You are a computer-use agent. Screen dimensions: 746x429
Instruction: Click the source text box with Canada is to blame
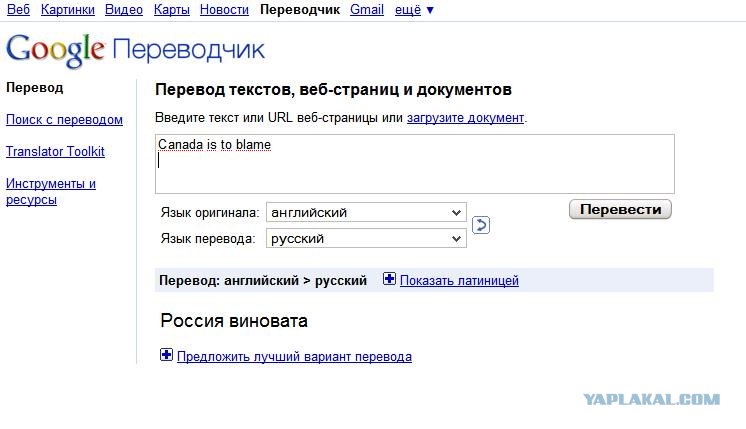point(414,164)
